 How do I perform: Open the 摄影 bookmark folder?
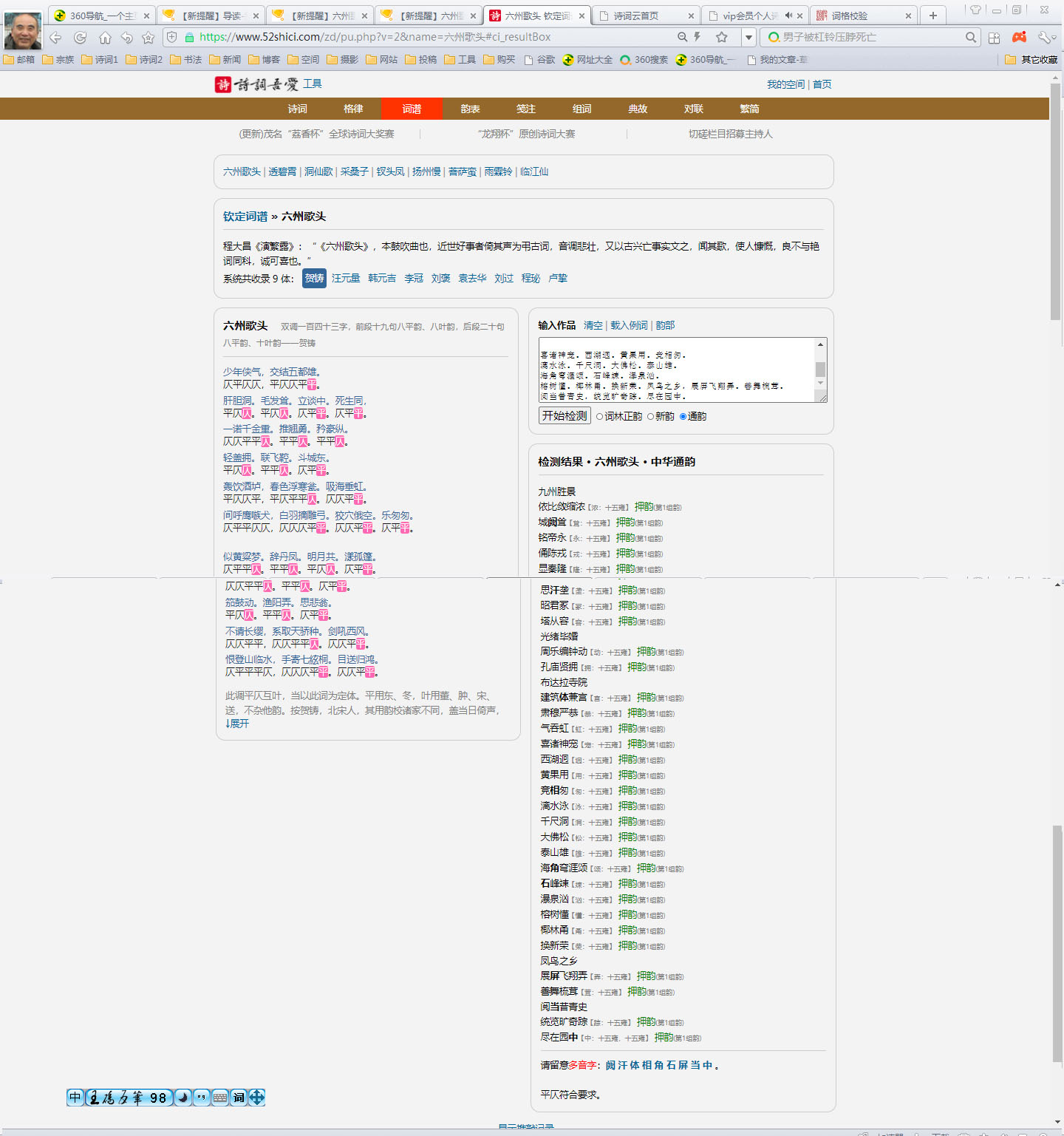342,59
